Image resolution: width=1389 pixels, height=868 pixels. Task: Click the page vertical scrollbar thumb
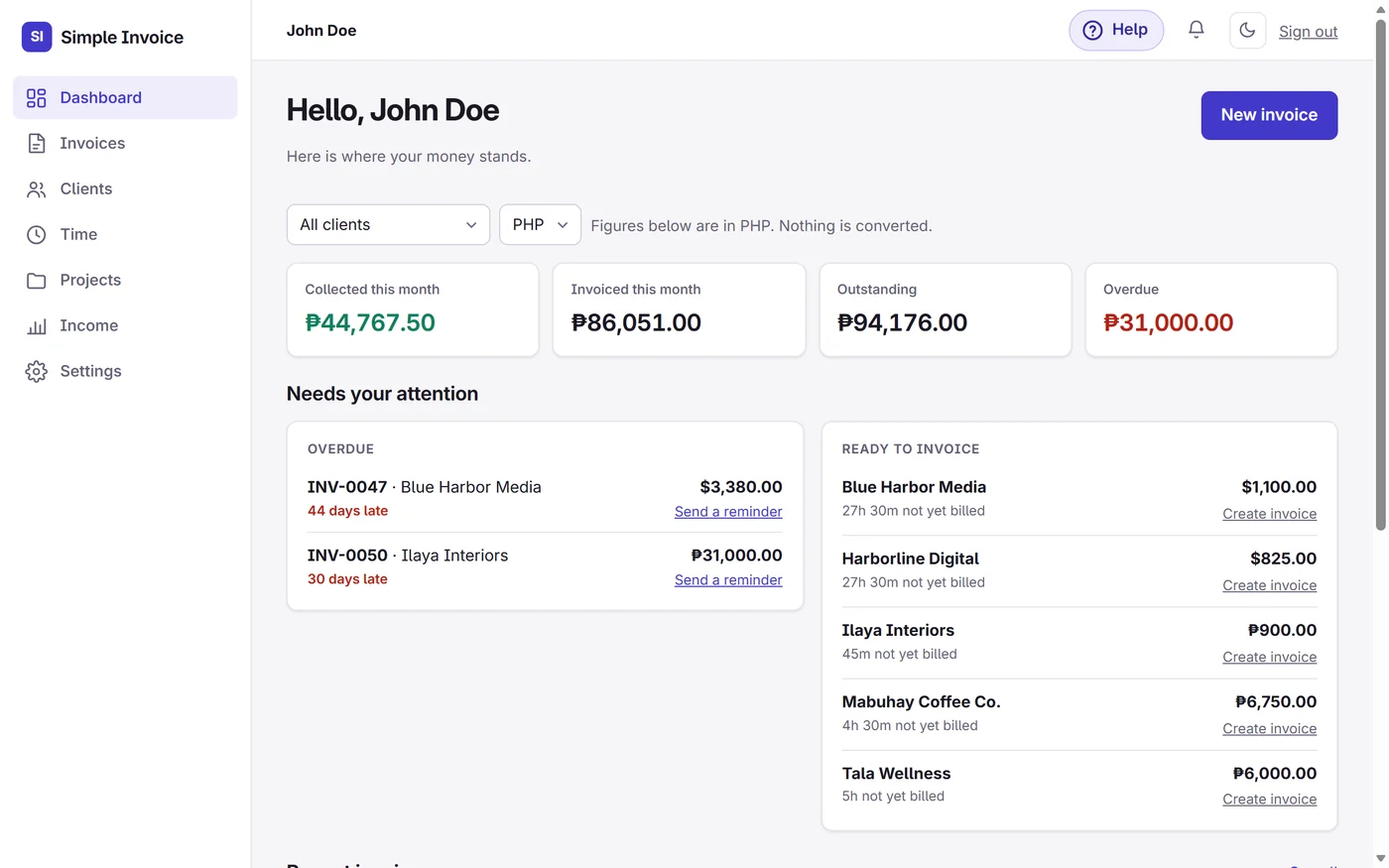coord(1380,275)
